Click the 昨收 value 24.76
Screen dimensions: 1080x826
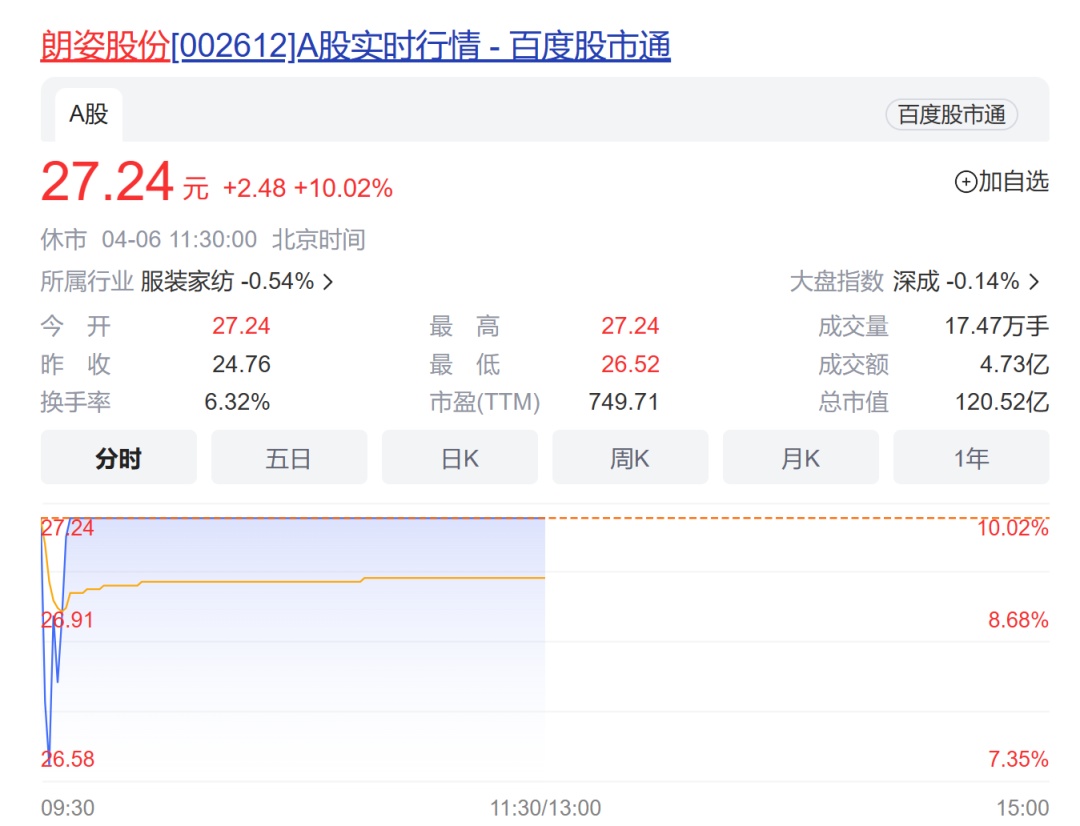[x=241, y=364]
